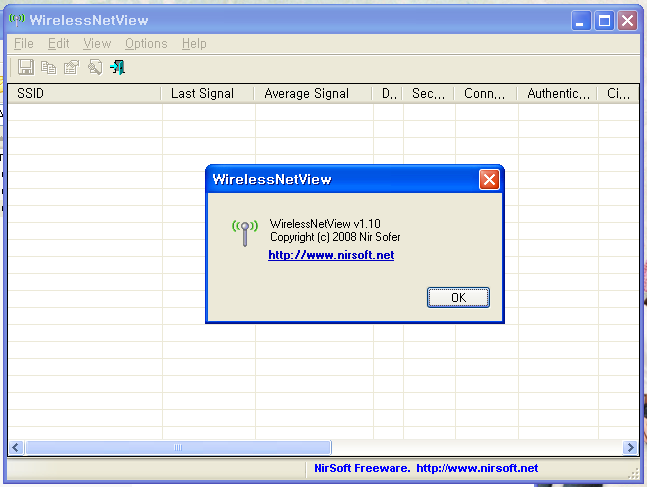Sort by the Average Signal column header
647x487 pixels.
[313, 93]
